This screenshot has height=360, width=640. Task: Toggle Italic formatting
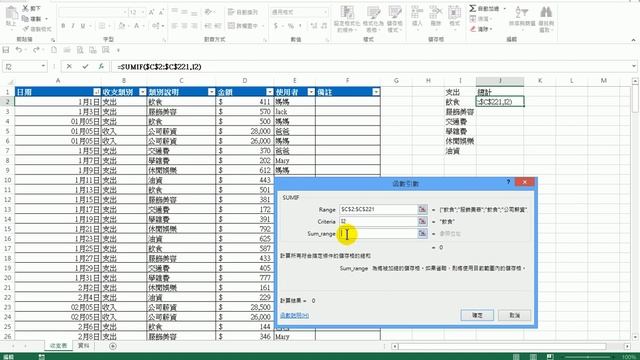click(73, 26)
